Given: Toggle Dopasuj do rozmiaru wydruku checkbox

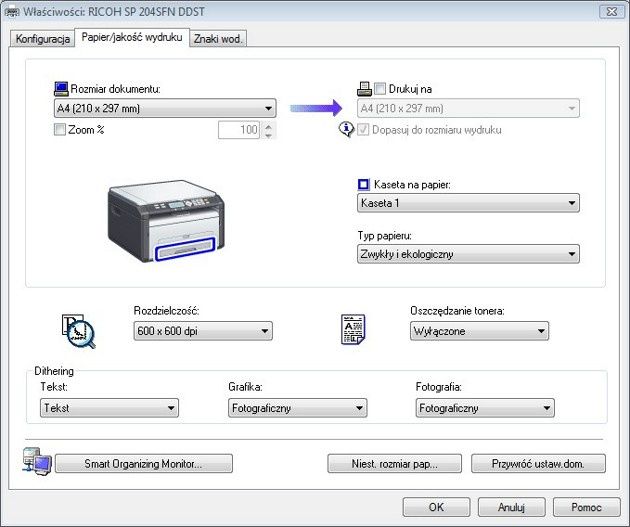Looking at the screenshot, I should [x=363, y=130].
